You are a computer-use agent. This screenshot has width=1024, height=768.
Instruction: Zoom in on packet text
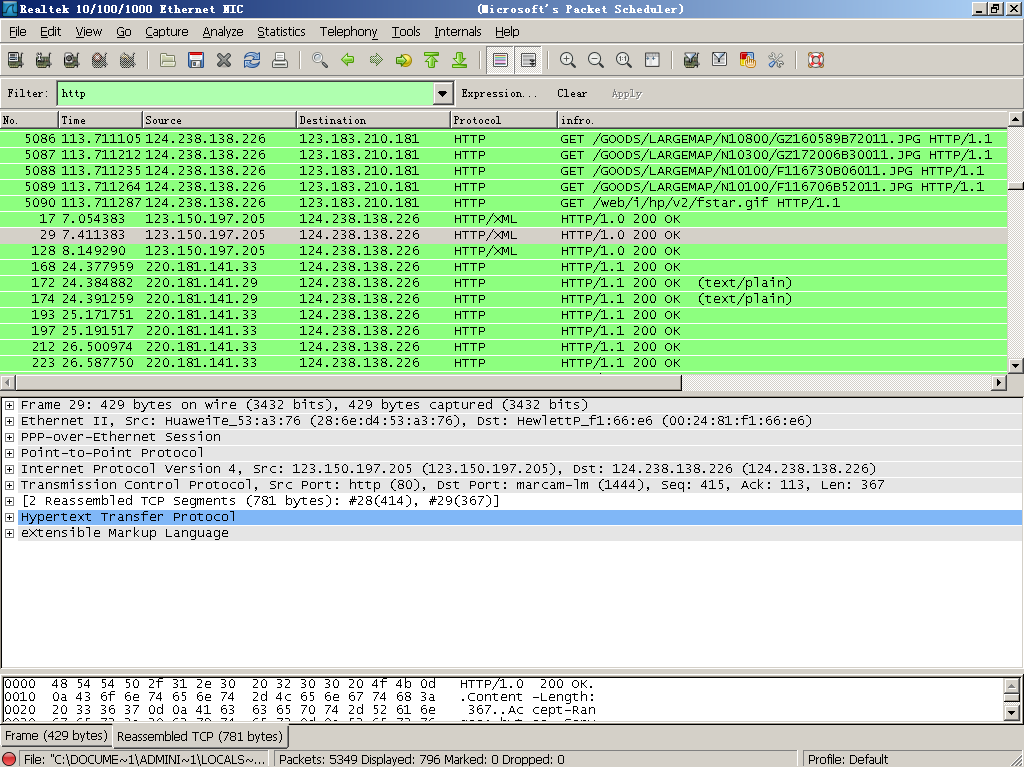pyautogui.click(x=568, y=60)
